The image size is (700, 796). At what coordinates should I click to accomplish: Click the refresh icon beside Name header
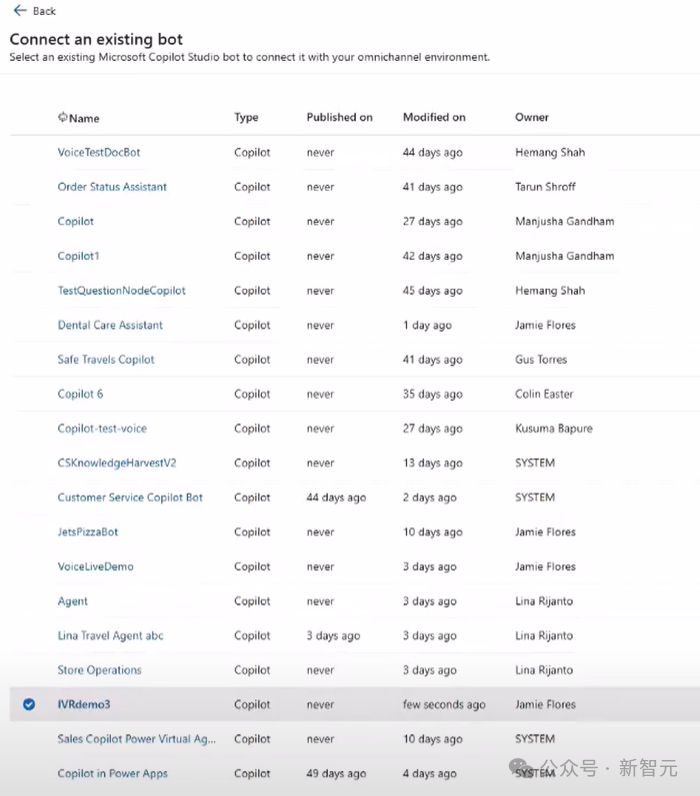coord(62,118)
